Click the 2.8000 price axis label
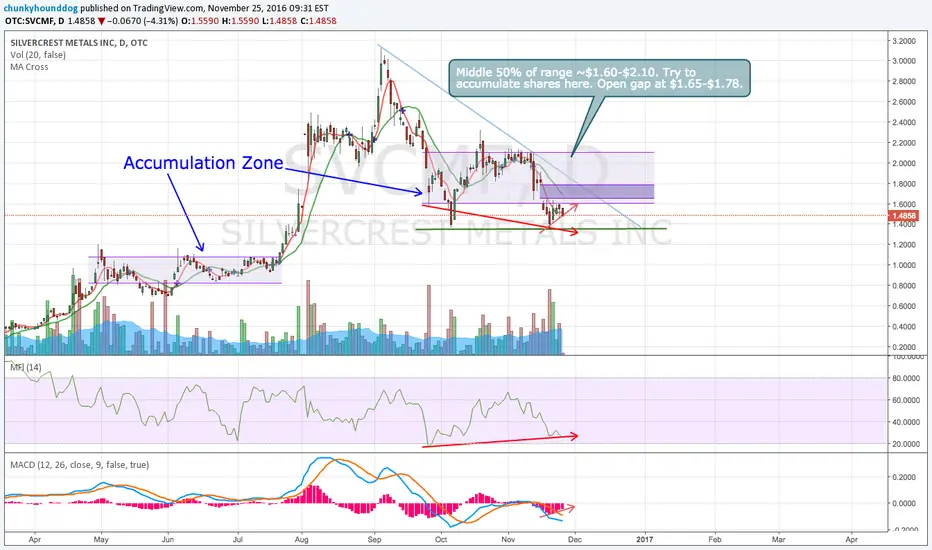 [903, 81]
